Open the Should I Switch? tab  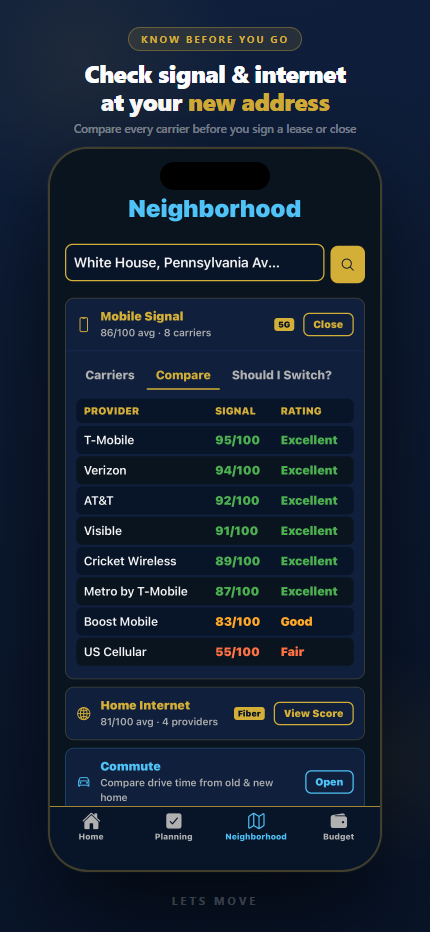point(282,375)
